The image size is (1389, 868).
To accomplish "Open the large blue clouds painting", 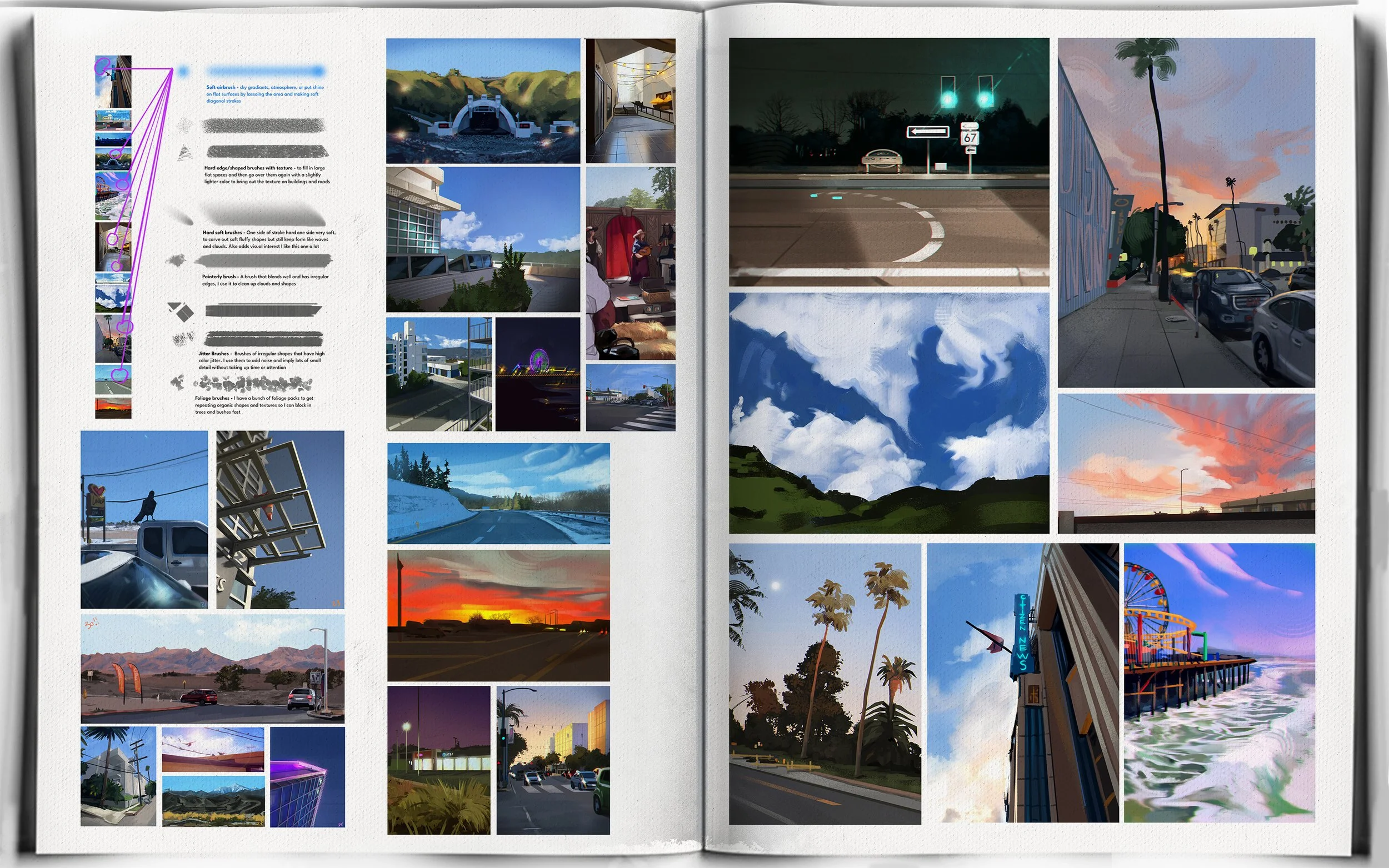I will (x=888, y=412).
